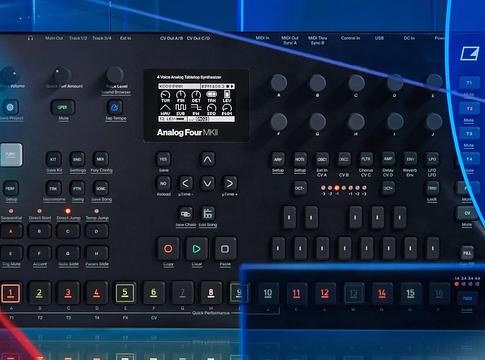The width and height of the screenshot is (485, 360).
Task: Open the ARP parameter page
Action: point(278,159)
